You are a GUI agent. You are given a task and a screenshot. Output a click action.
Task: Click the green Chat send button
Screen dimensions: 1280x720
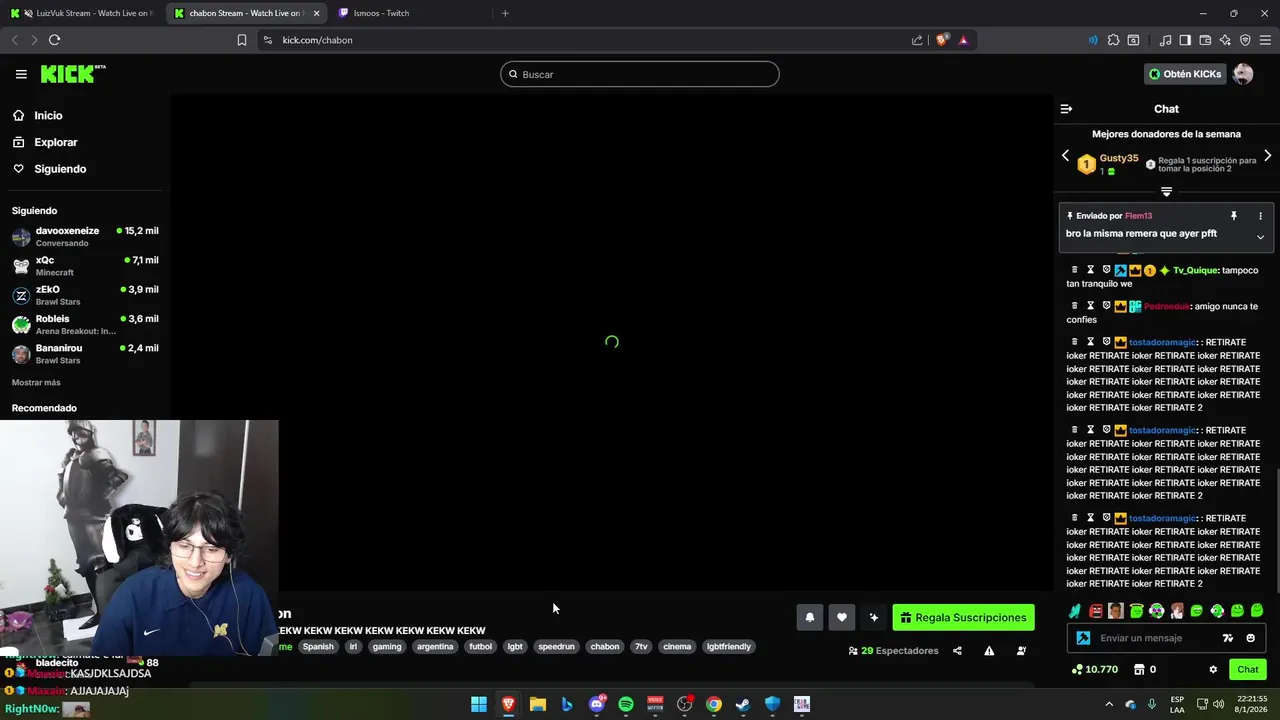click(x=1248, y=670)
